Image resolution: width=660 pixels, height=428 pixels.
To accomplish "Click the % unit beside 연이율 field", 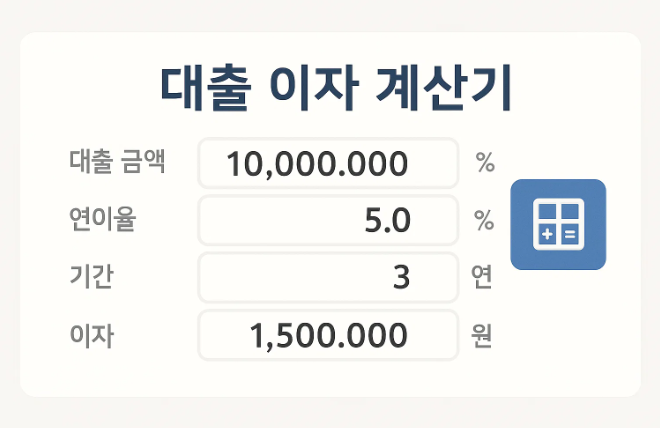I will tap(484, 220).
